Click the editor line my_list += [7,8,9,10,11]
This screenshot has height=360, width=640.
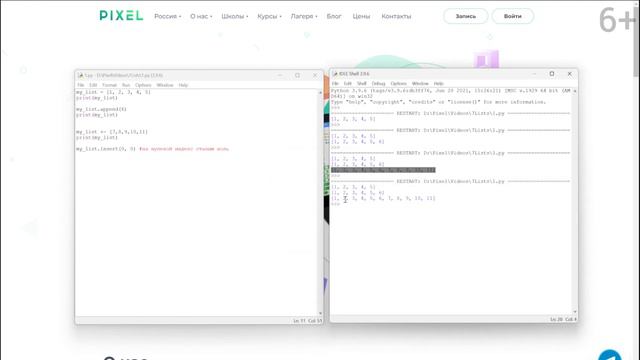pos(112,132)
